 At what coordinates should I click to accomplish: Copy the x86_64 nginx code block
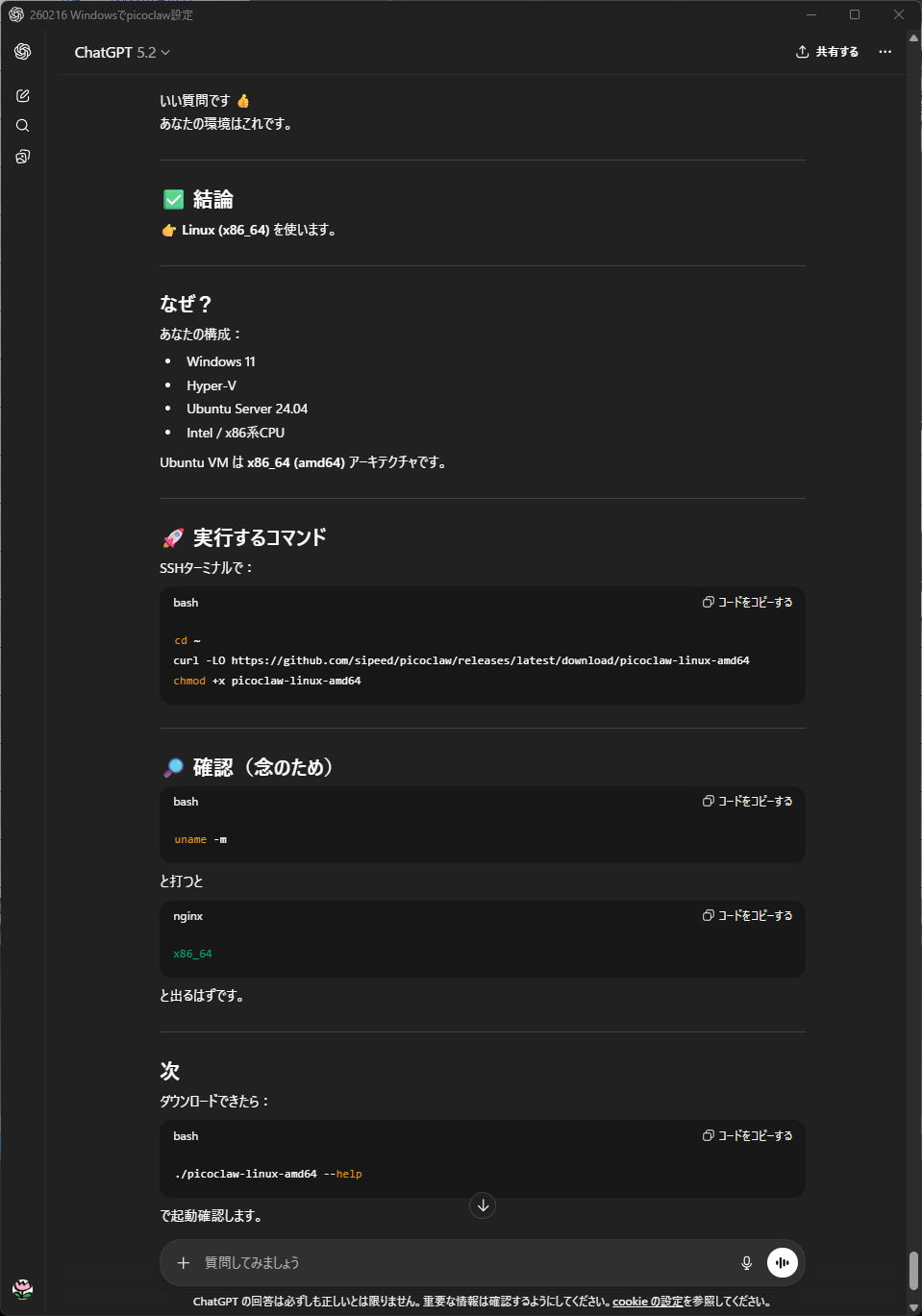coord(748,916)
